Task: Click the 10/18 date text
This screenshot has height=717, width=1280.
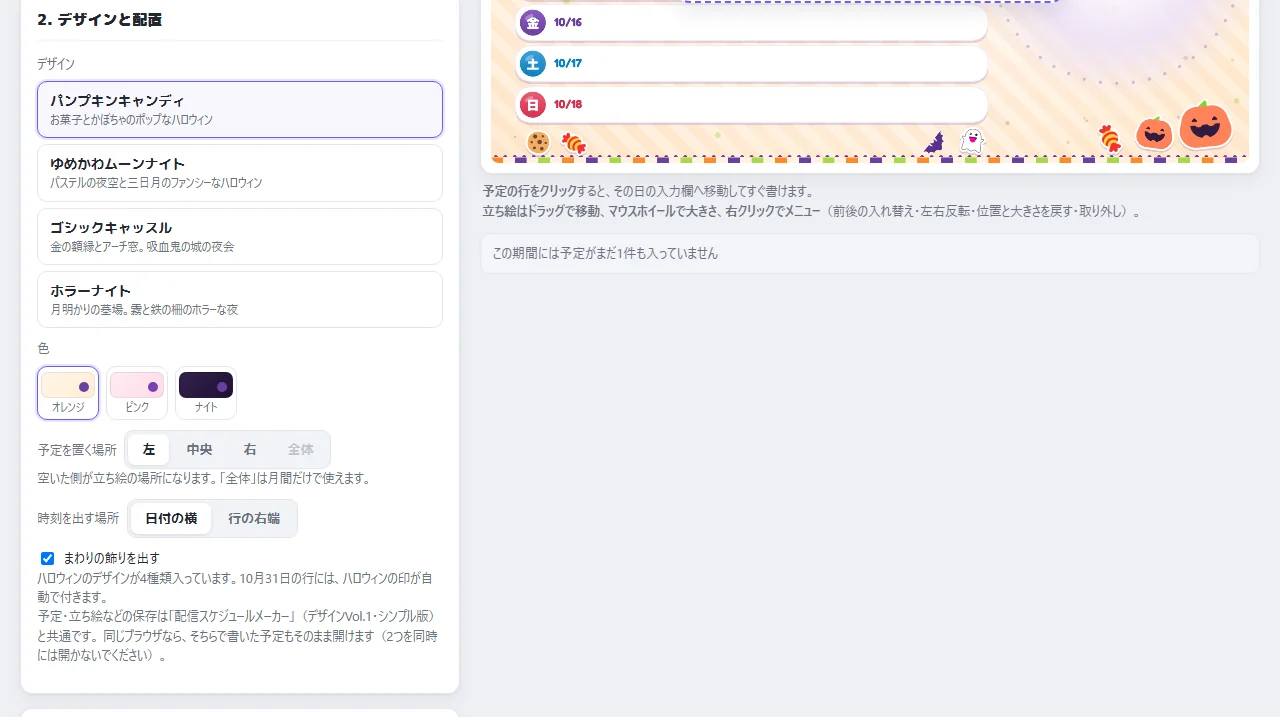Action: coord(568,104)
